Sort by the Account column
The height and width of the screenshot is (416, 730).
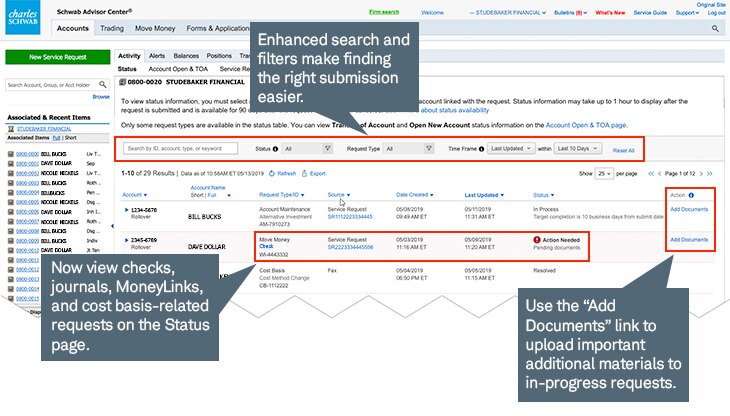(x=135, y=195)
